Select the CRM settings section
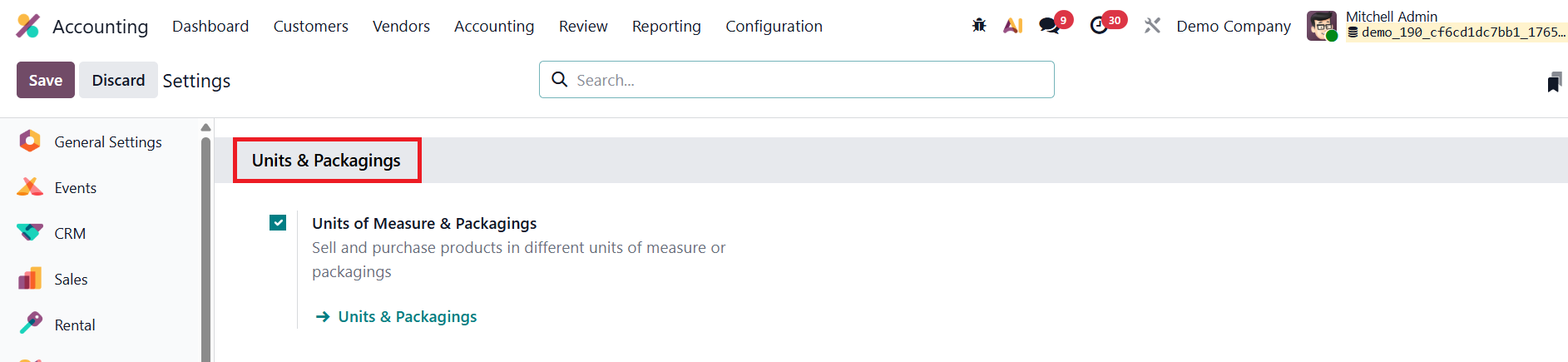The image size is (1568, 362). point(70,234)
